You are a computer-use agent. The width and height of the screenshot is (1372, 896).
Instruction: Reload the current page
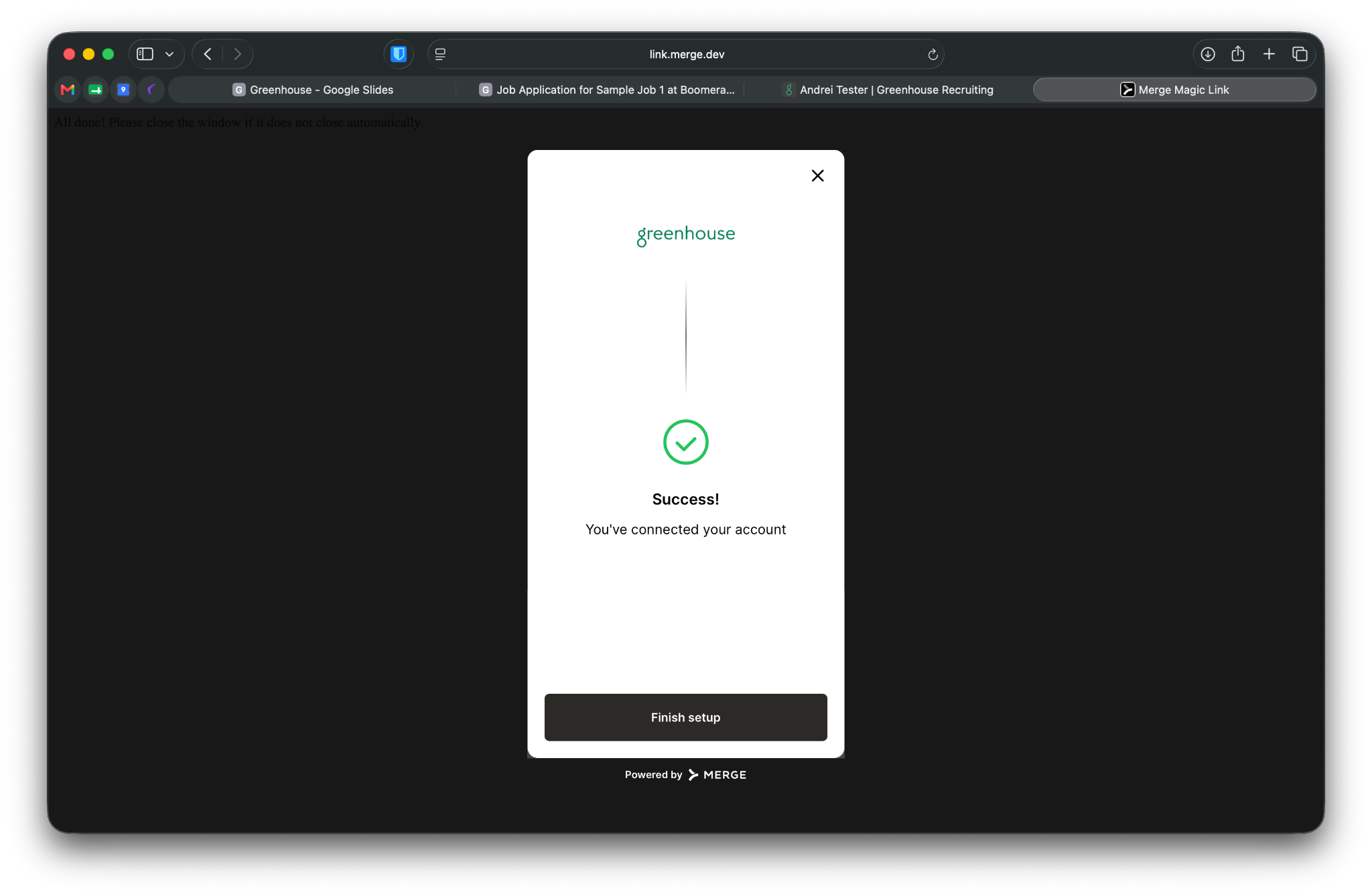point(933,54)
